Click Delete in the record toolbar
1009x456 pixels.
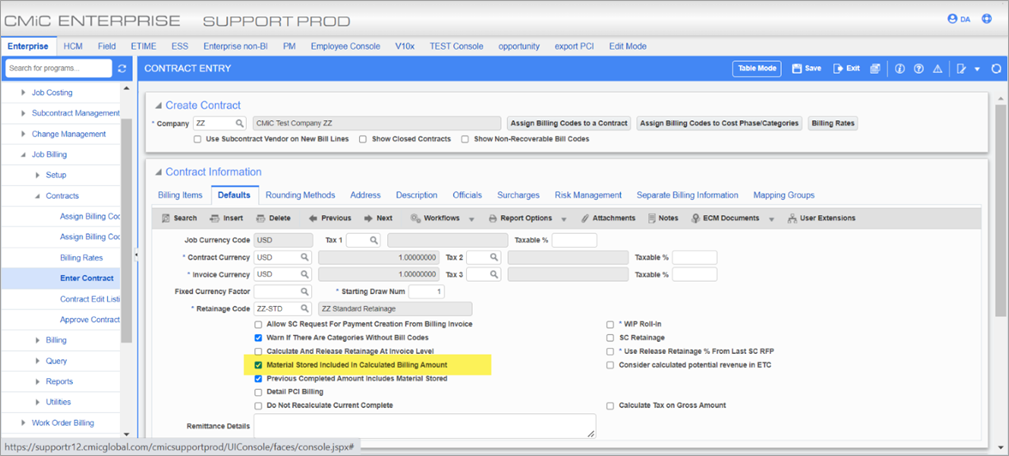(273, 218)
